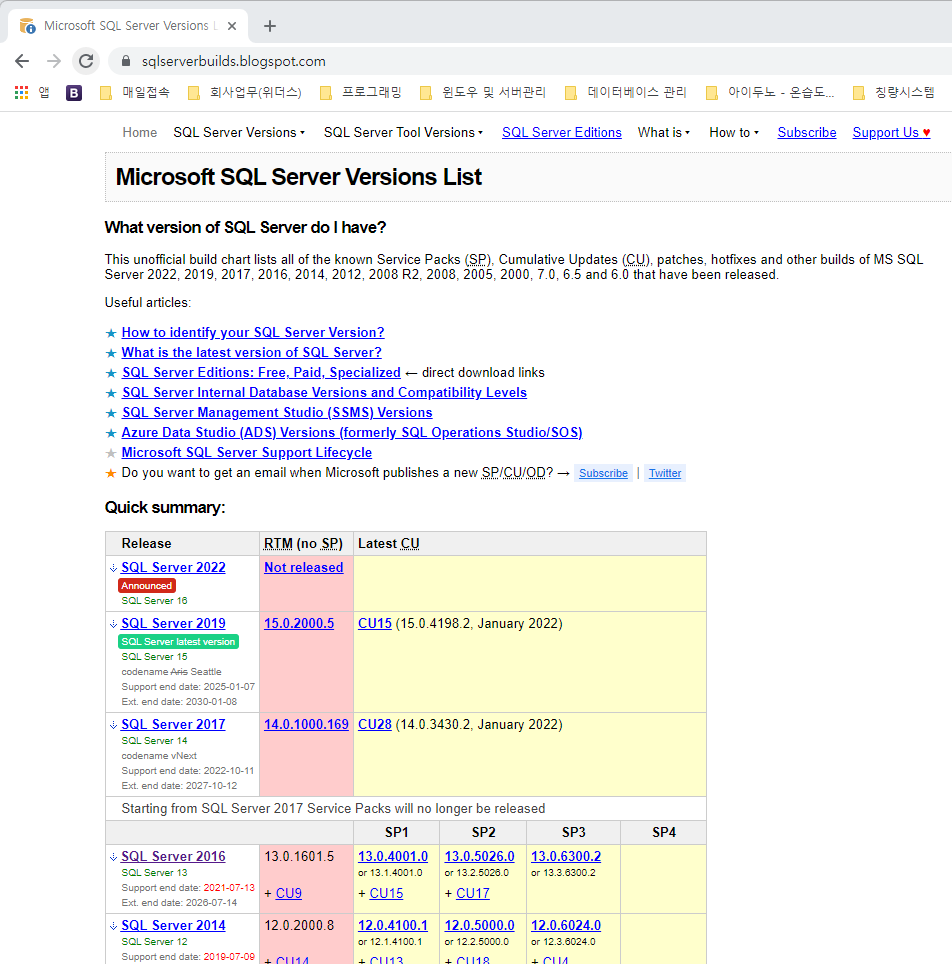The height and width of the screenshot is (964, 952).
Task: Expand the SQL Server Versions dropdown menu
Action: click(239, 132)
